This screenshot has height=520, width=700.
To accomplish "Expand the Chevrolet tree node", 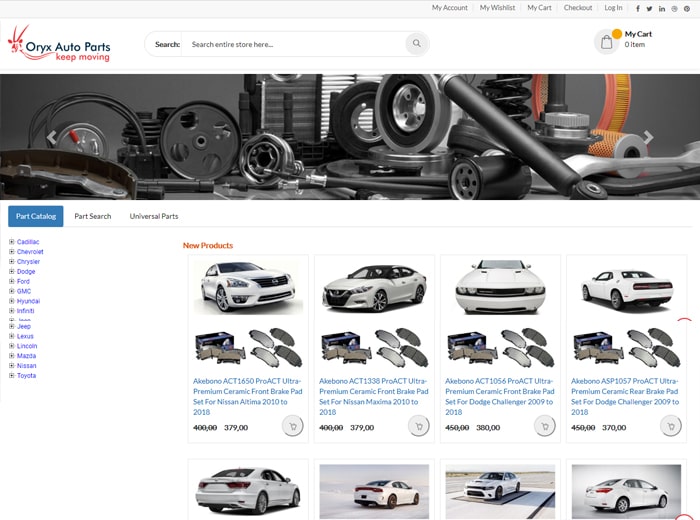I will 12,251.
